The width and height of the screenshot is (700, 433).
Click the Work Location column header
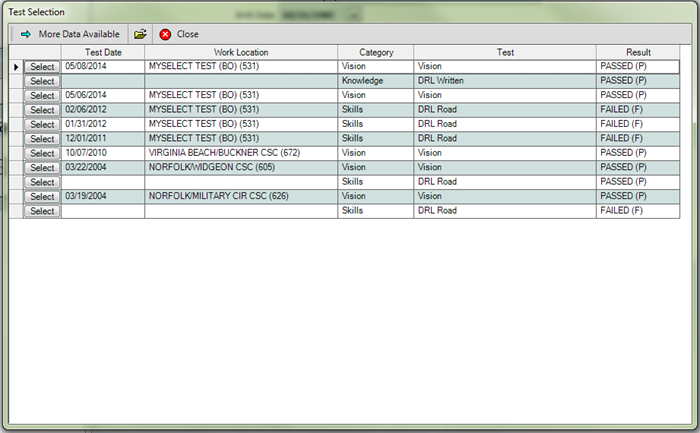tap(241, 52)
